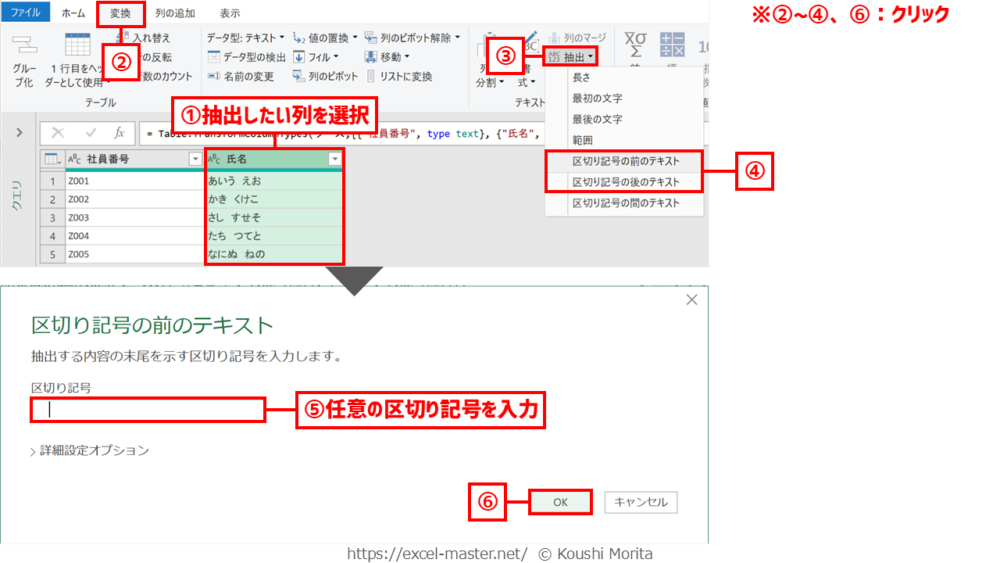Click the statistics sigma icon in ribbon
This screenshot has height=563, width=1000.
pyautogui.click(x=635, y=45)
